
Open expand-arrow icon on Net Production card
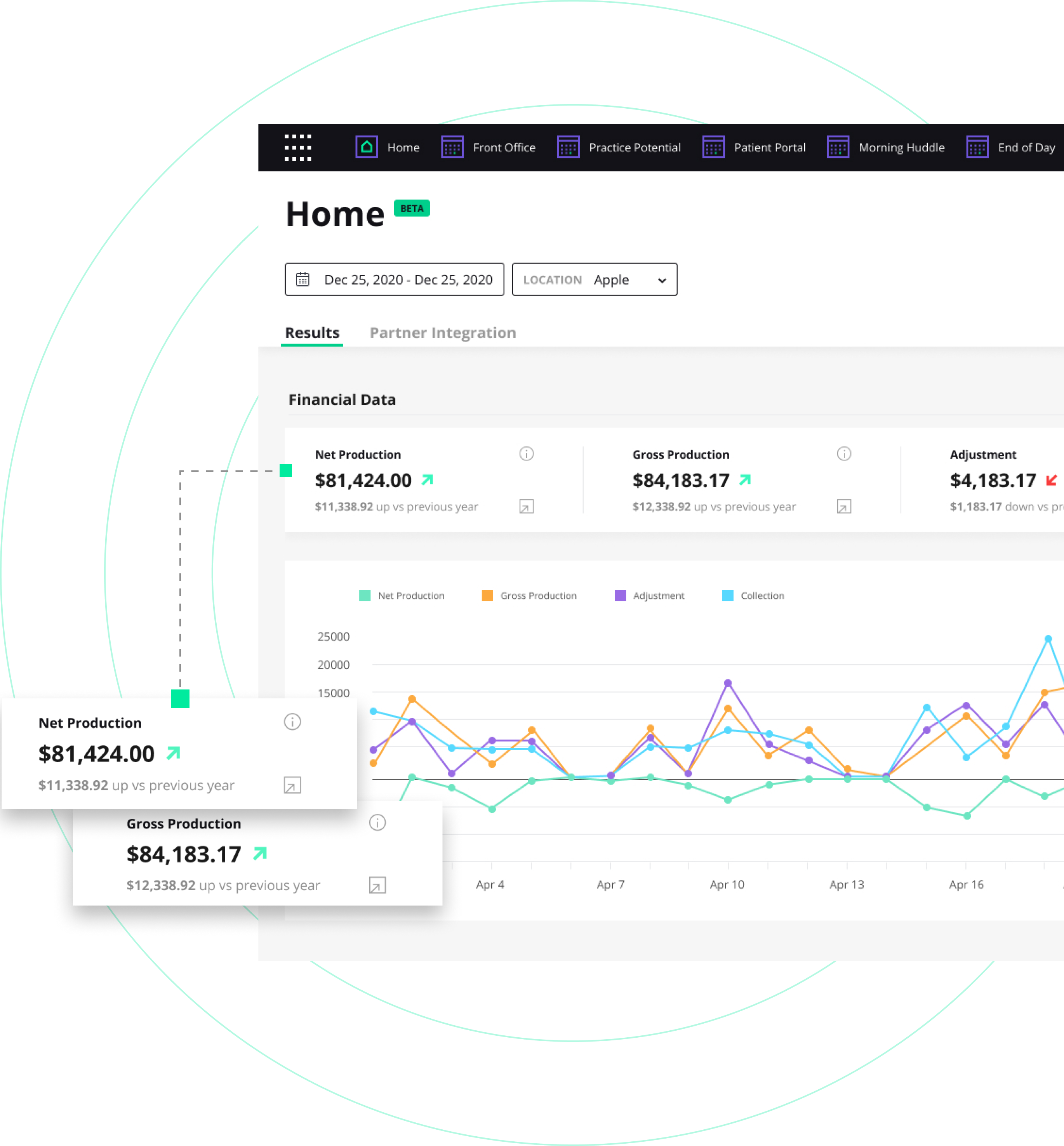(x=526, y=507)
